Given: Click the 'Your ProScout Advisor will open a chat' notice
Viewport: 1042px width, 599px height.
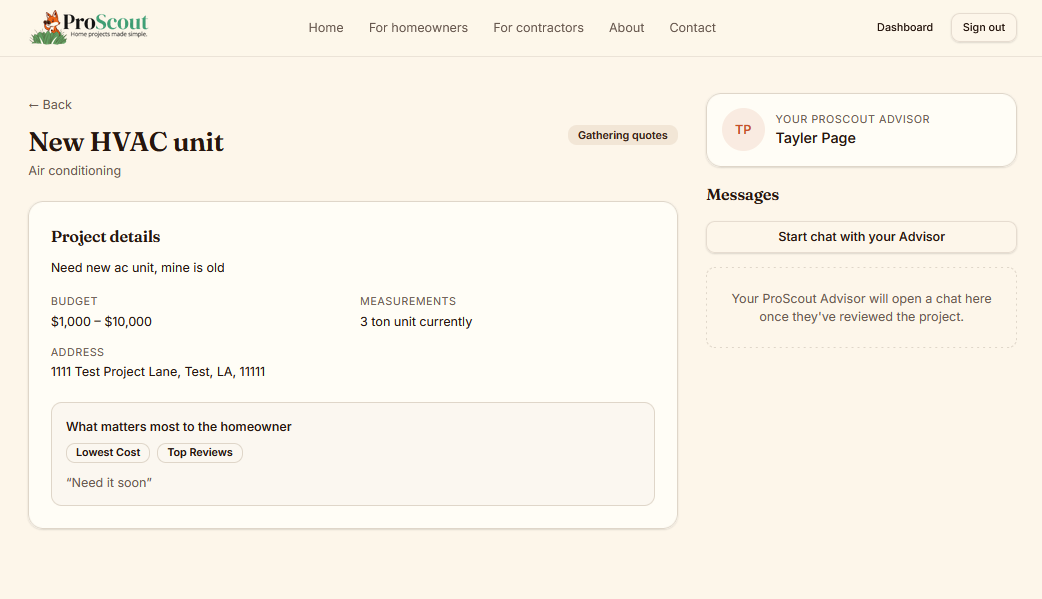Looking at the screenshot, I should (861, 308).
